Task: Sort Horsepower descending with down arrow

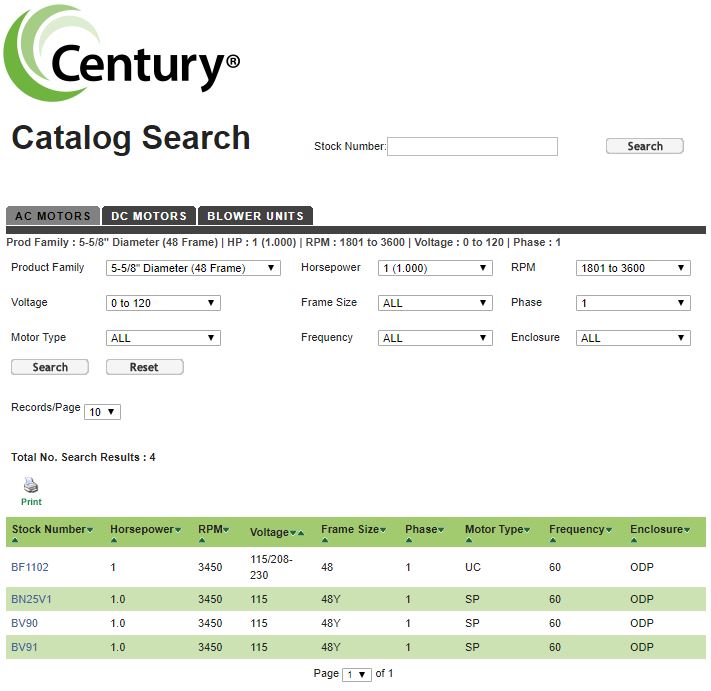Action: pos(178,530)
